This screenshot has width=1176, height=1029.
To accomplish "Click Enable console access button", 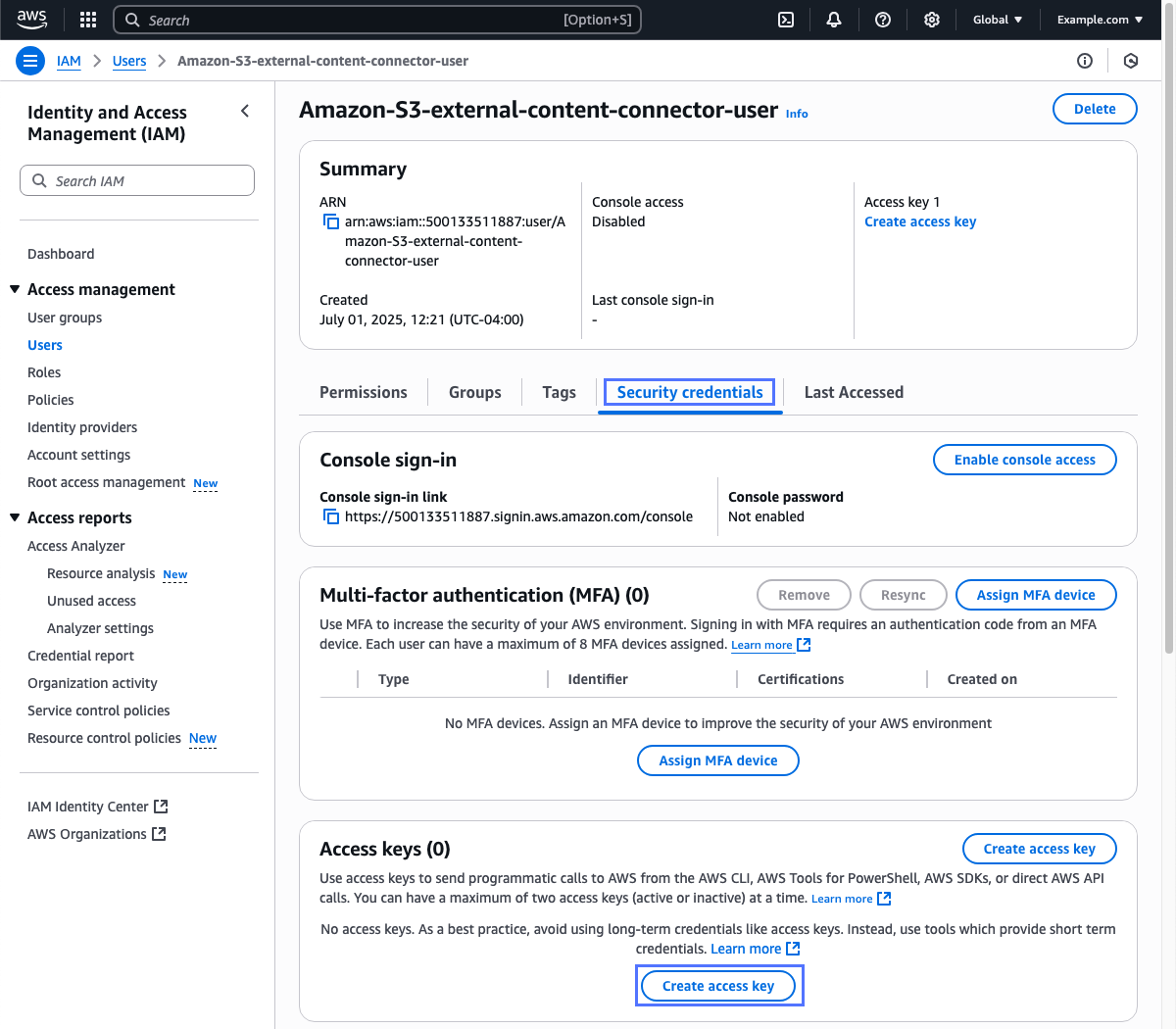I will pos(1025,460).
